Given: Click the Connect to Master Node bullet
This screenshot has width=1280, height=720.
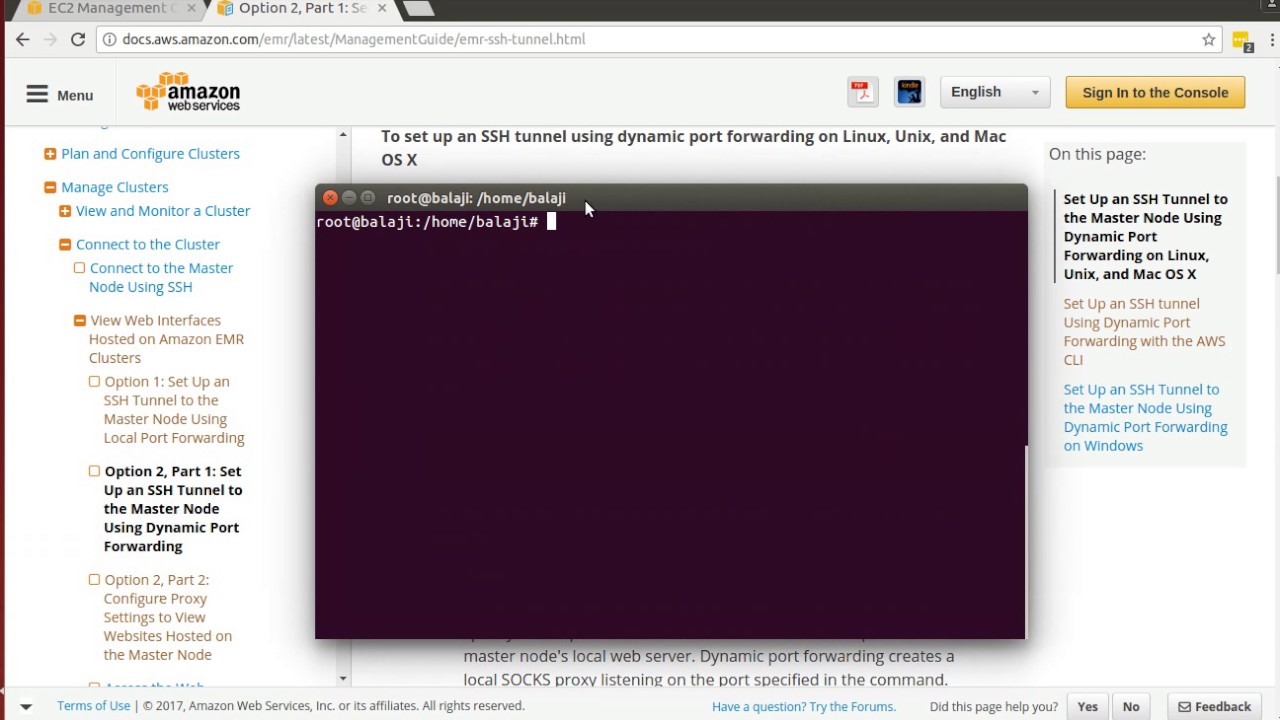Looking at the screenshot, I should pyautogui.click(x=79, y=268).
